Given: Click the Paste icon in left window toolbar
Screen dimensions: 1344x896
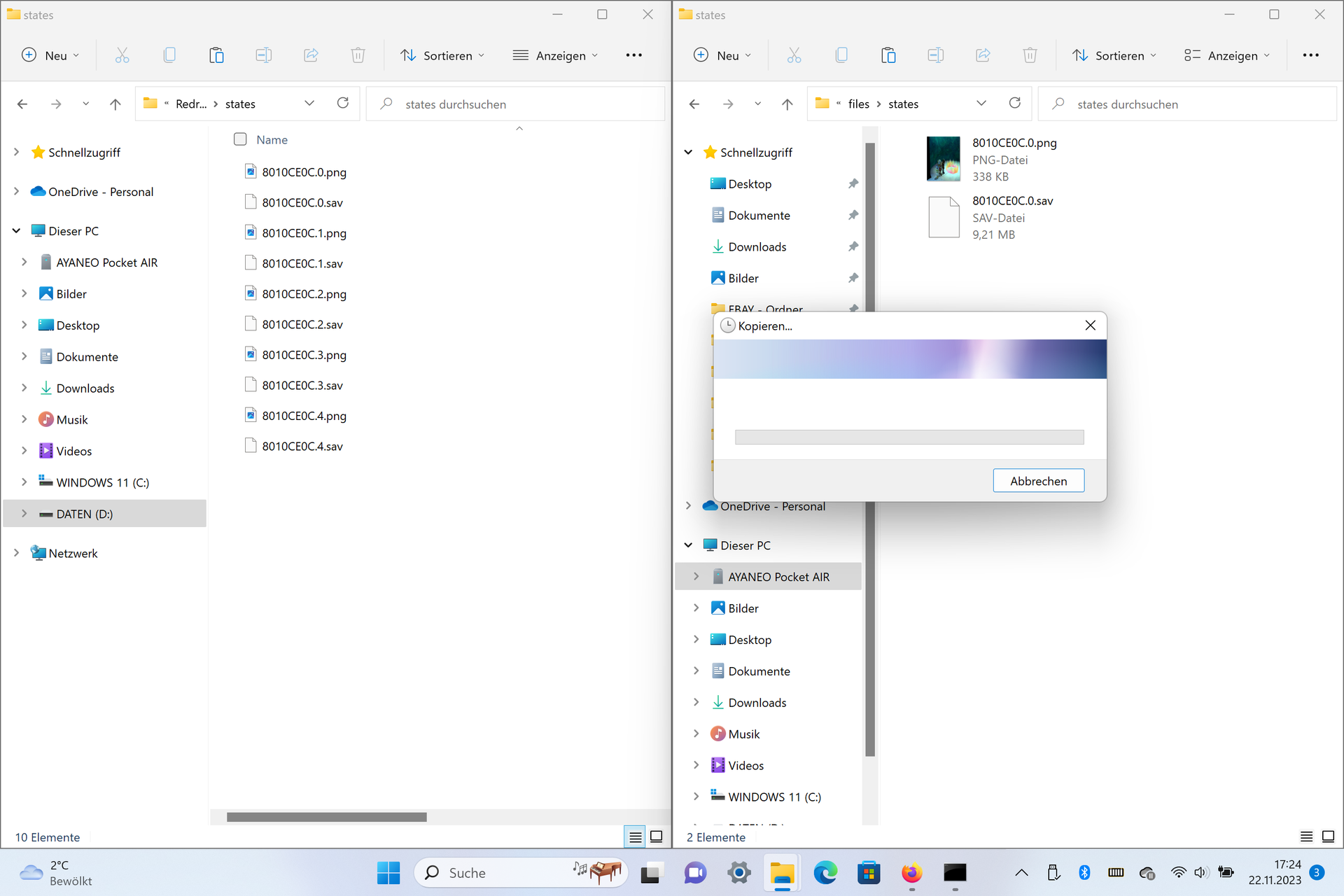Looking at the screenshot, I should pos(216,55).
